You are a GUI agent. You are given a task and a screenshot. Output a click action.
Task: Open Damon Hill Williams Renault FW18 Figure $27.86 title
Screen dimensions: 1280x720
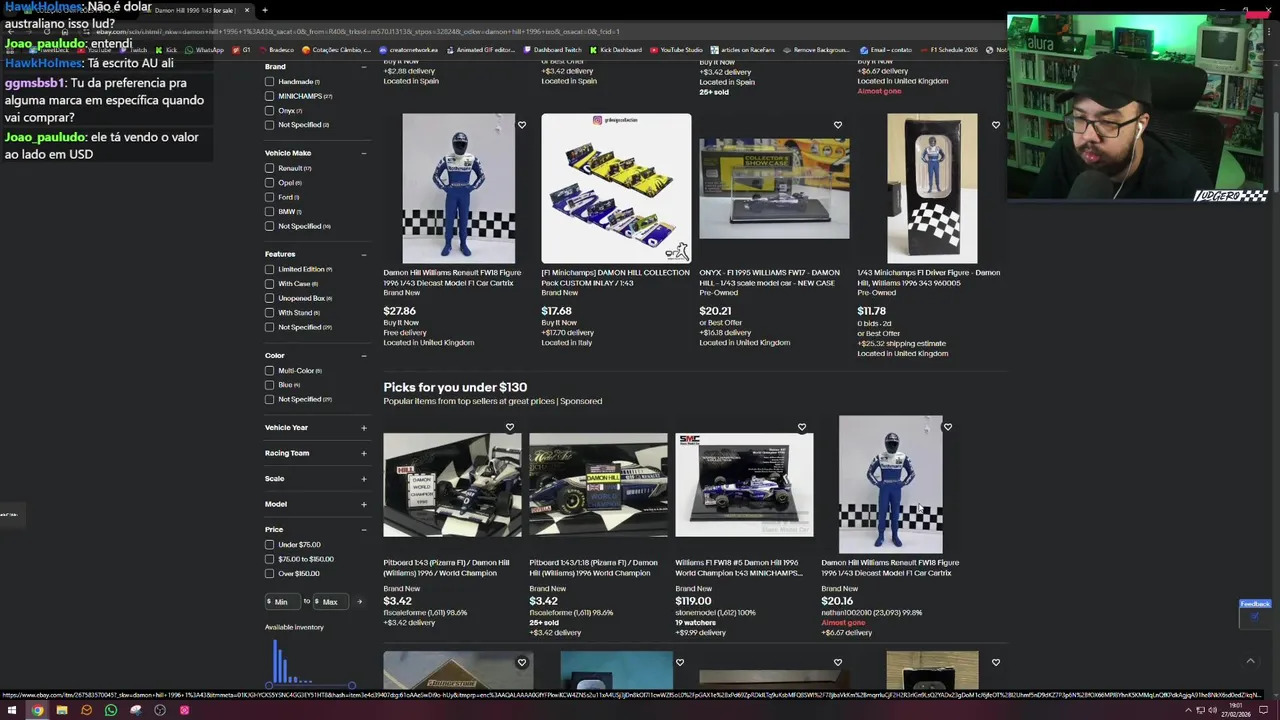pos(452,278)
